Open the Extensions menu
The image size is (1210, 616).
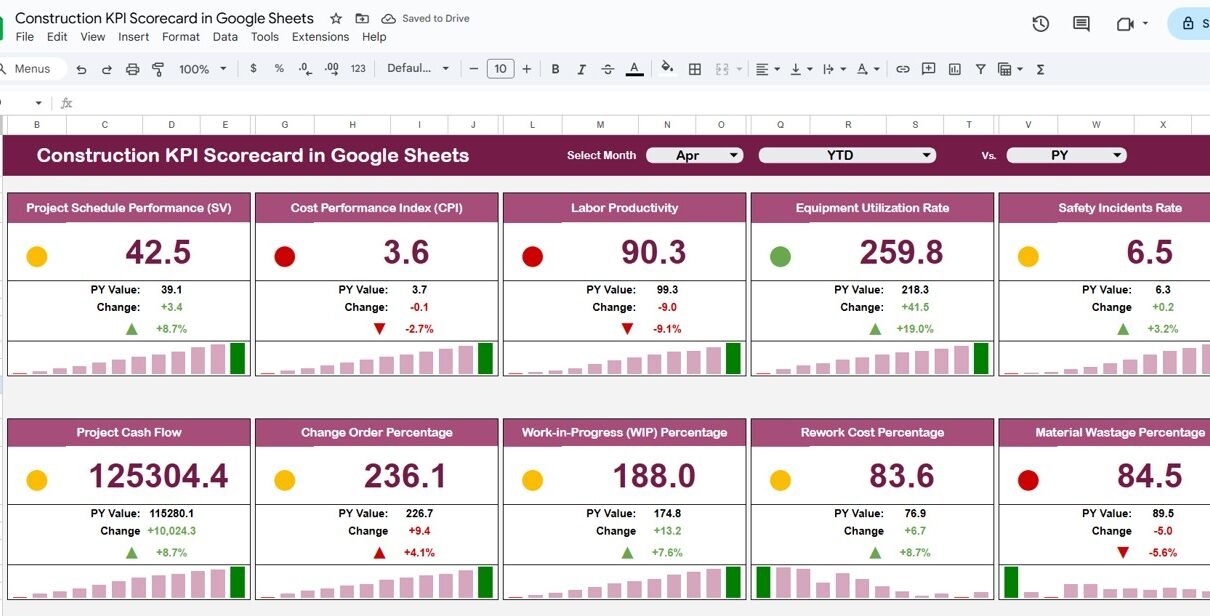pyautogui.click(x=320, y=37)
